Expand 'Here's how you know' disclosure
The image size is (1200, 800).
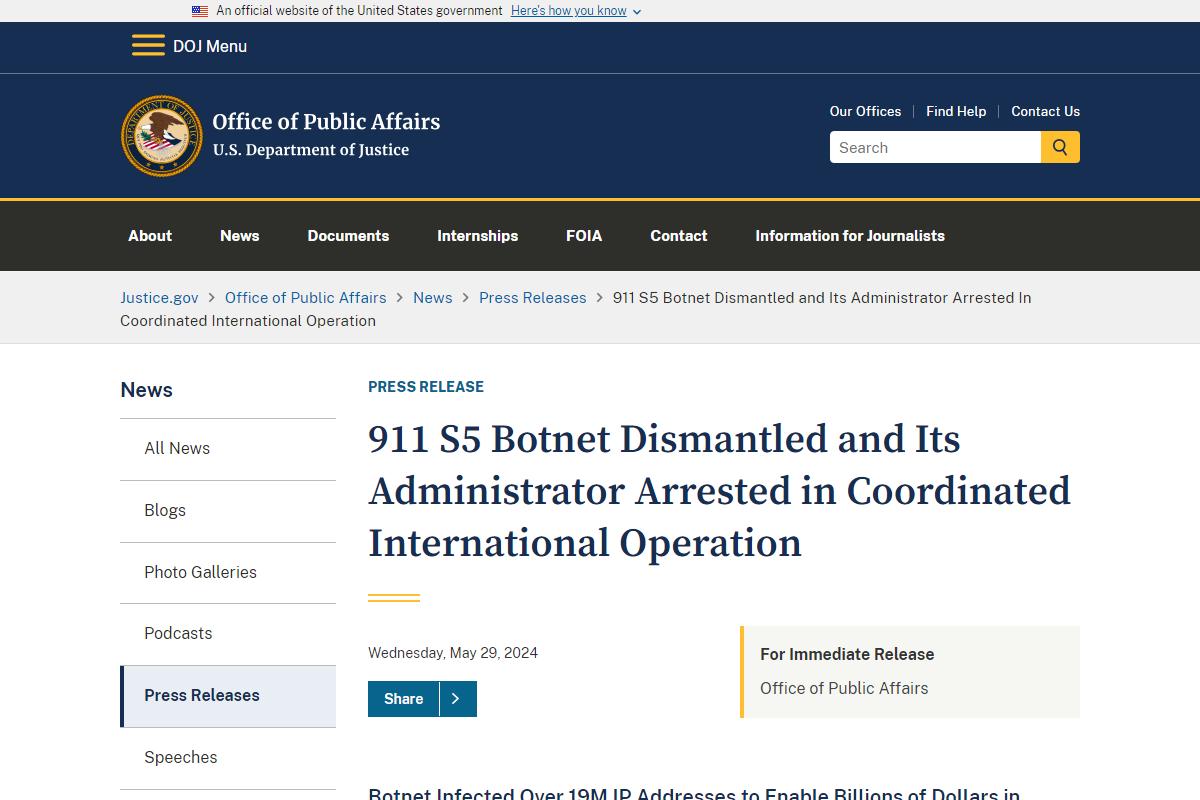point(576,11)
